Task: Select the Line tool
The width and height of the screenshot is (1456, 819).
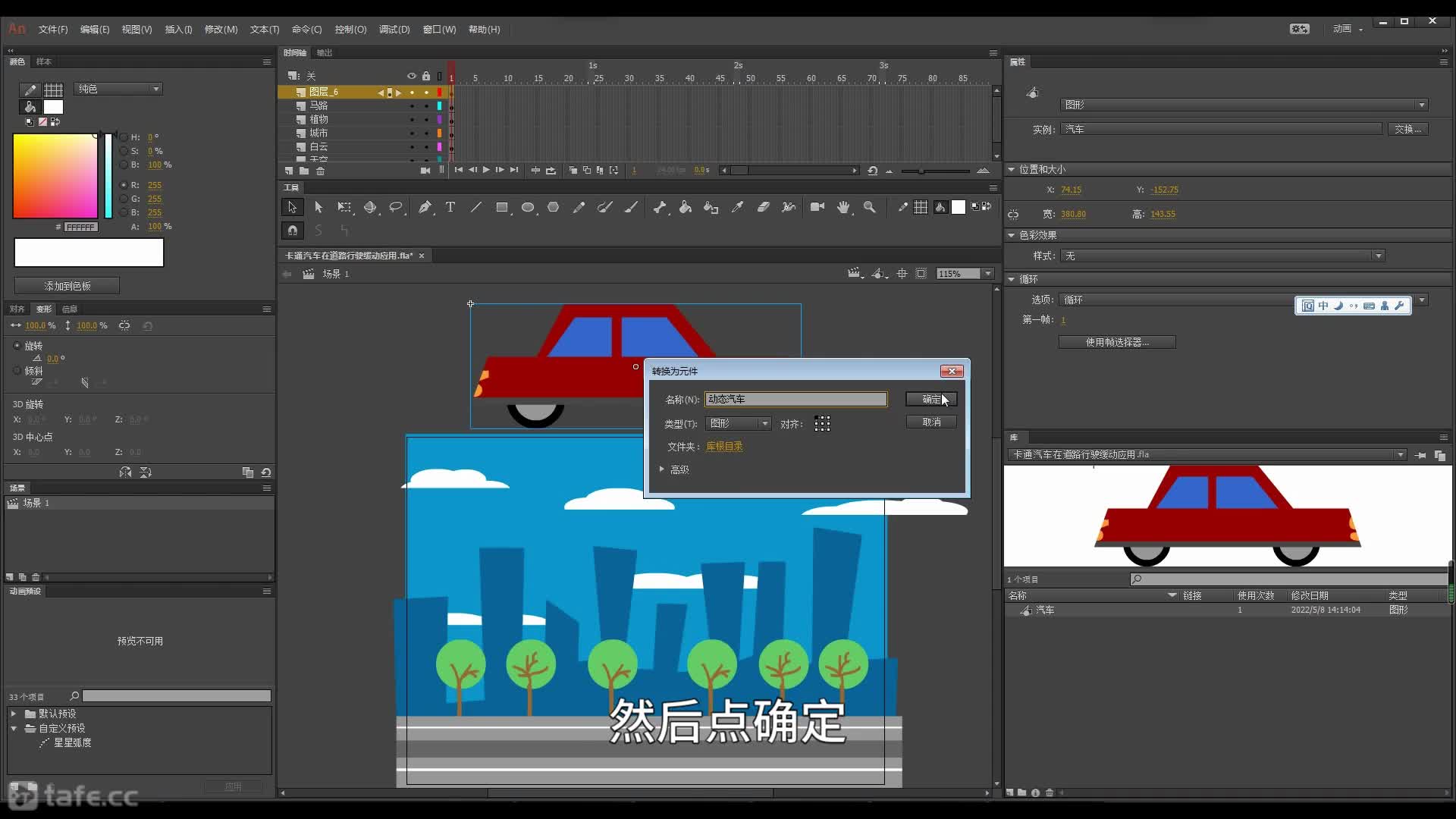Action: (x=476, y=207)
